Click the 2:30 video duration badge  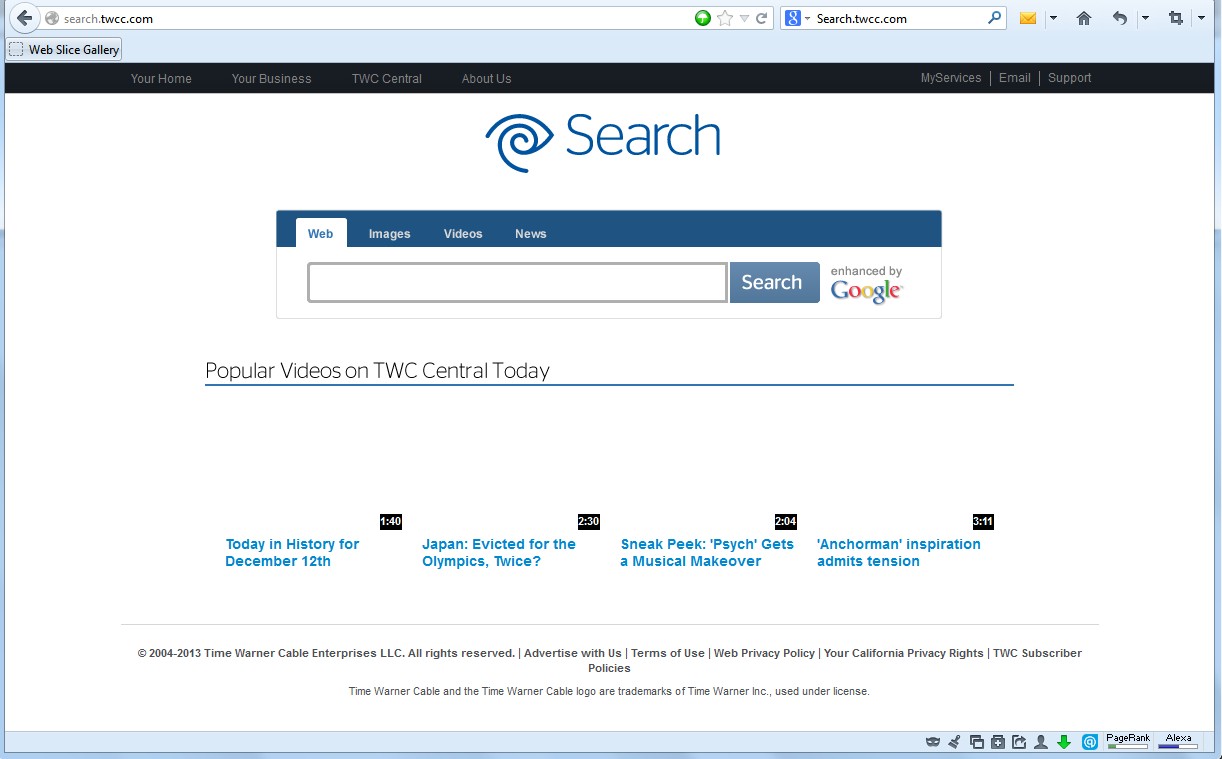coord(589,522)
